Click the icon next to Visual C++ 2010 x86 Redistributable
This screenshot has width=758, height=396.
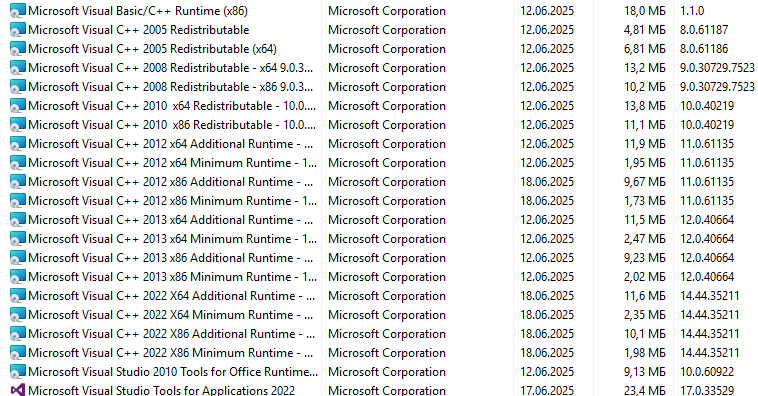[17, 125]
